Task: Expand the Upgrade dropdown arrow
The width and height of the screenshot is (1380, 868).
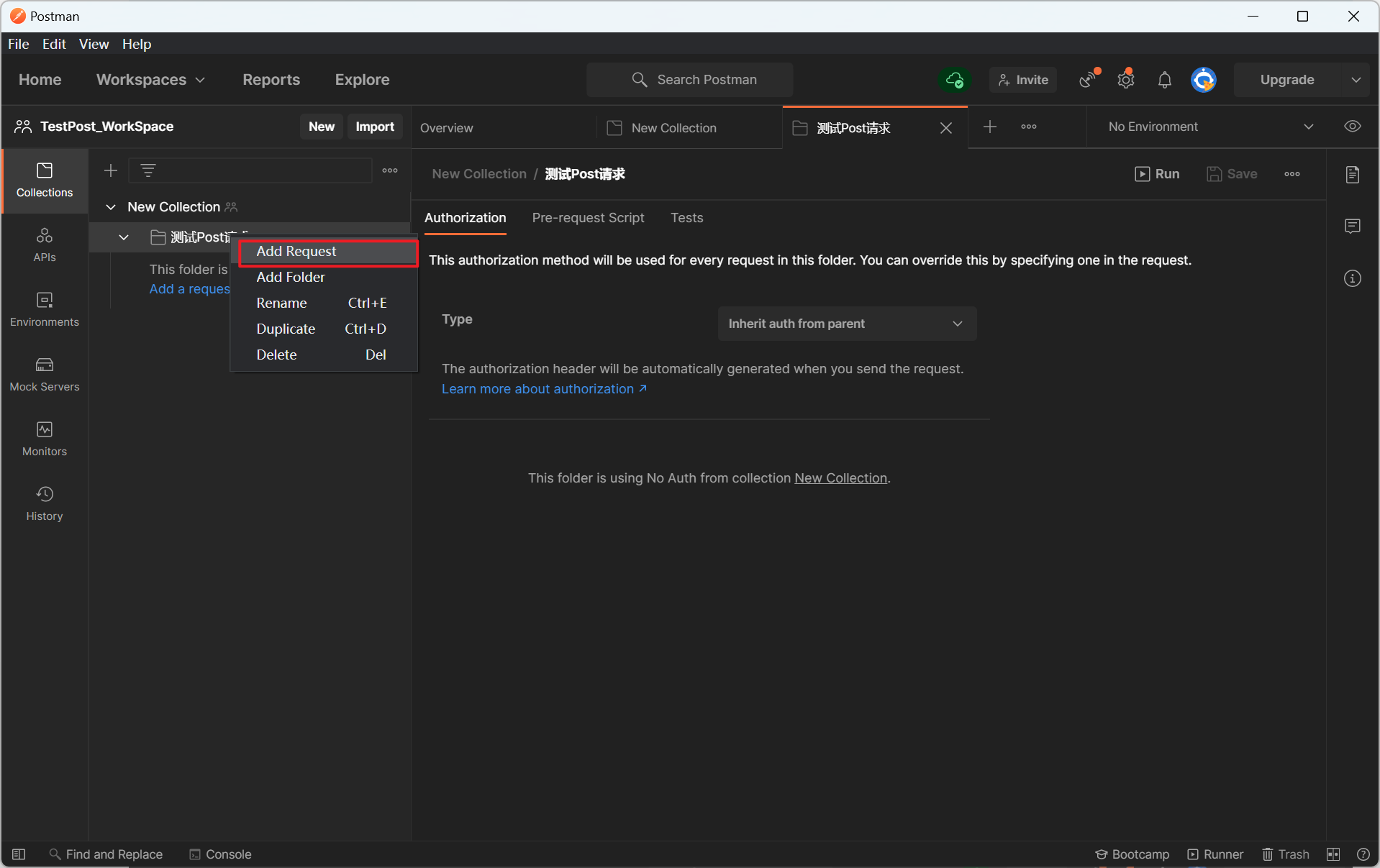Action: point(1356,80)
